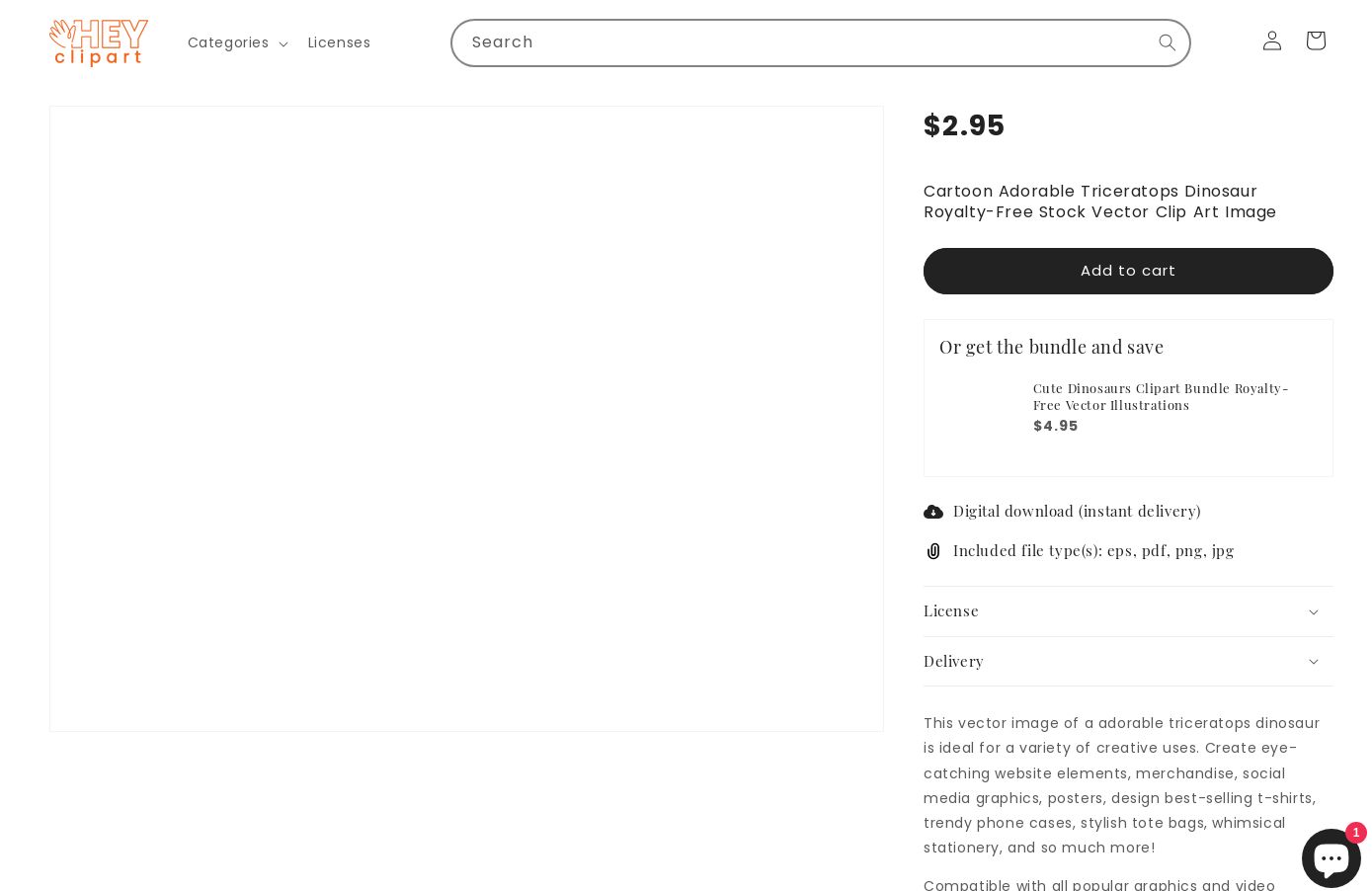Add the triceratops clipart to cart
Image resolution: width=1372 pixels, height=891 pixels.
1128,271
